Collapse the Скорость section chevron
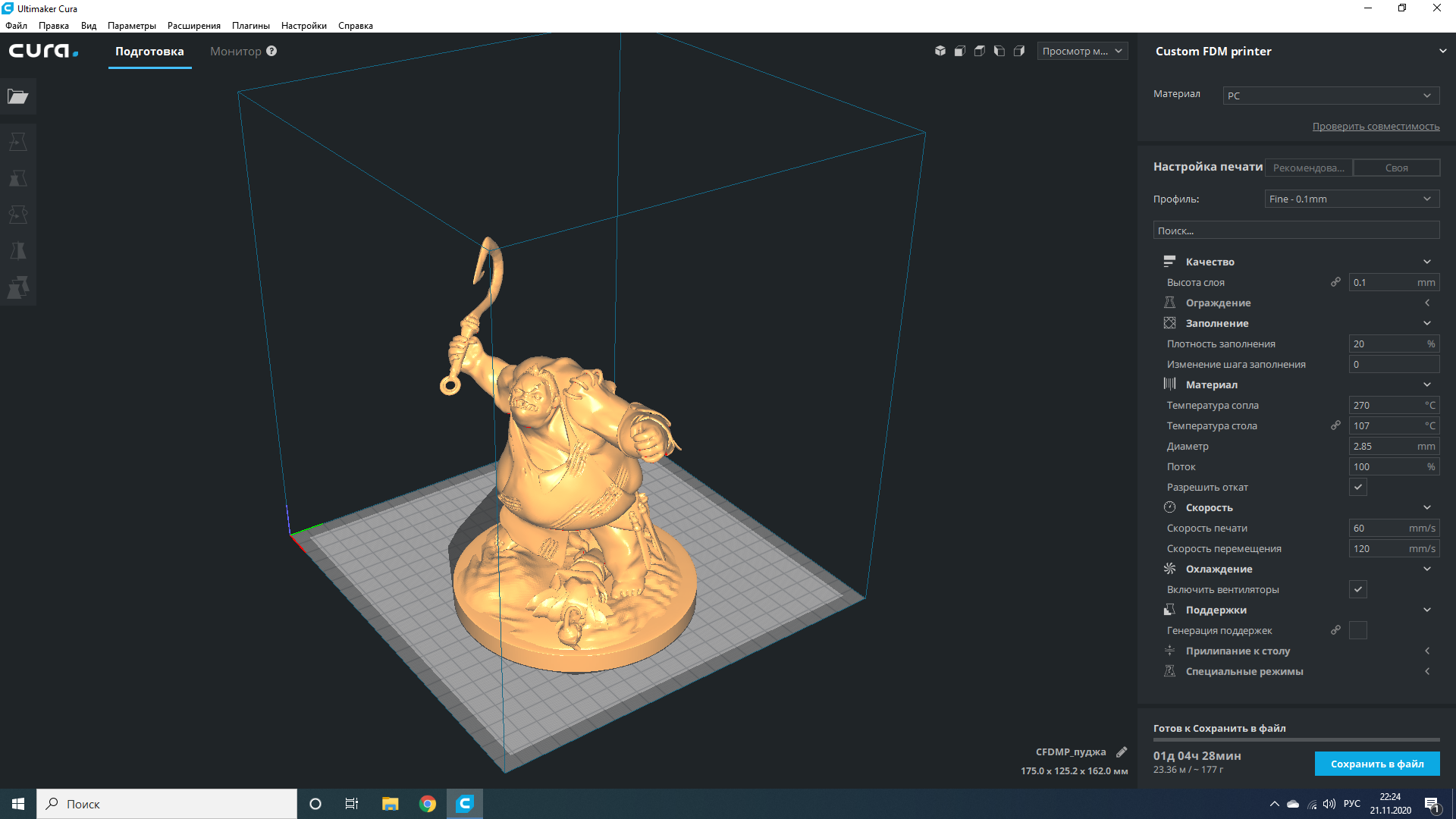Screen dimensions: 1456x819 click(1427, 507)
